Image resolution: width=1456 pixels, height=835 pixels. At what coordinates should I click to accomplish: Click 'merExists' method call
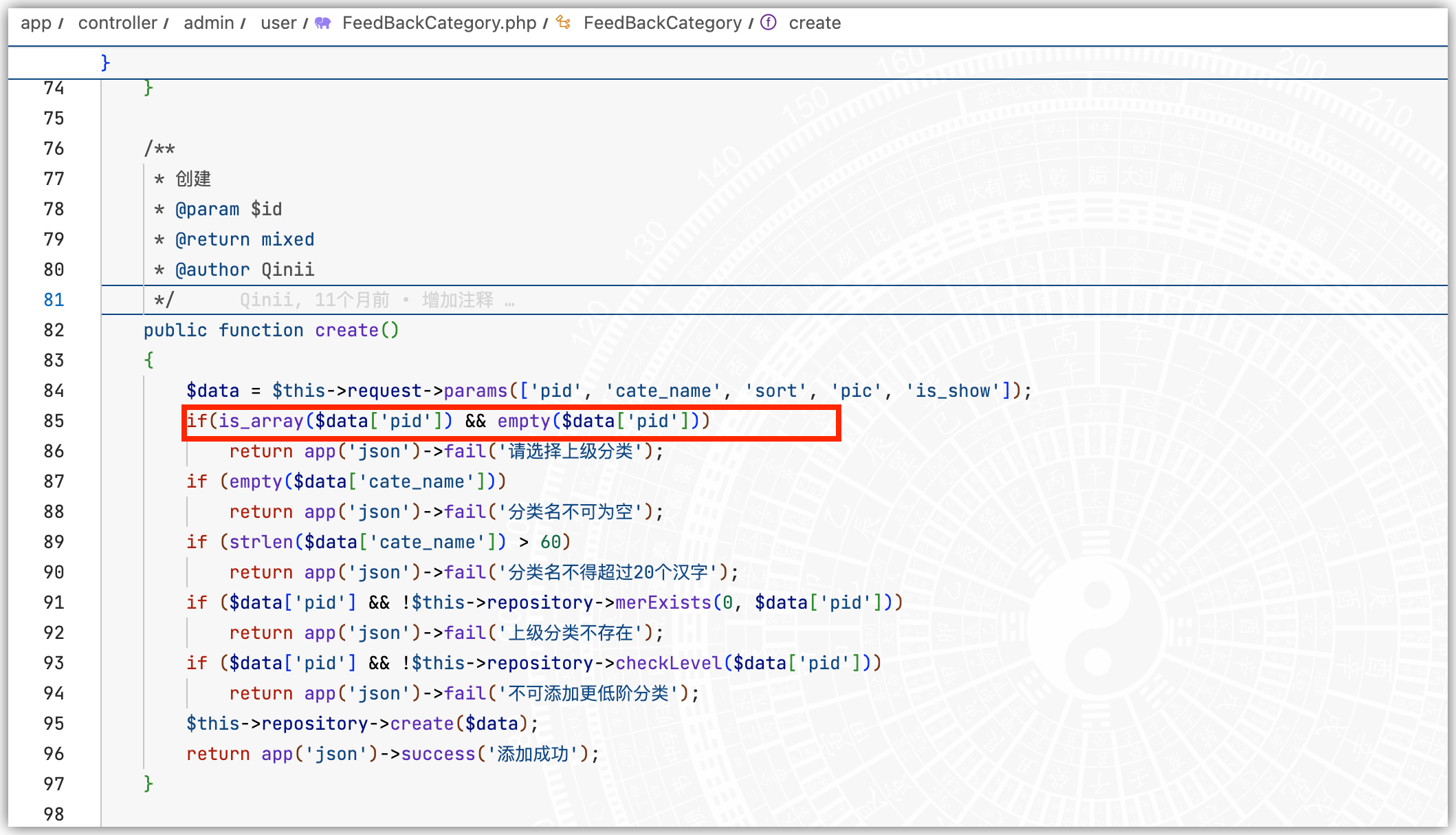(663, 603)
